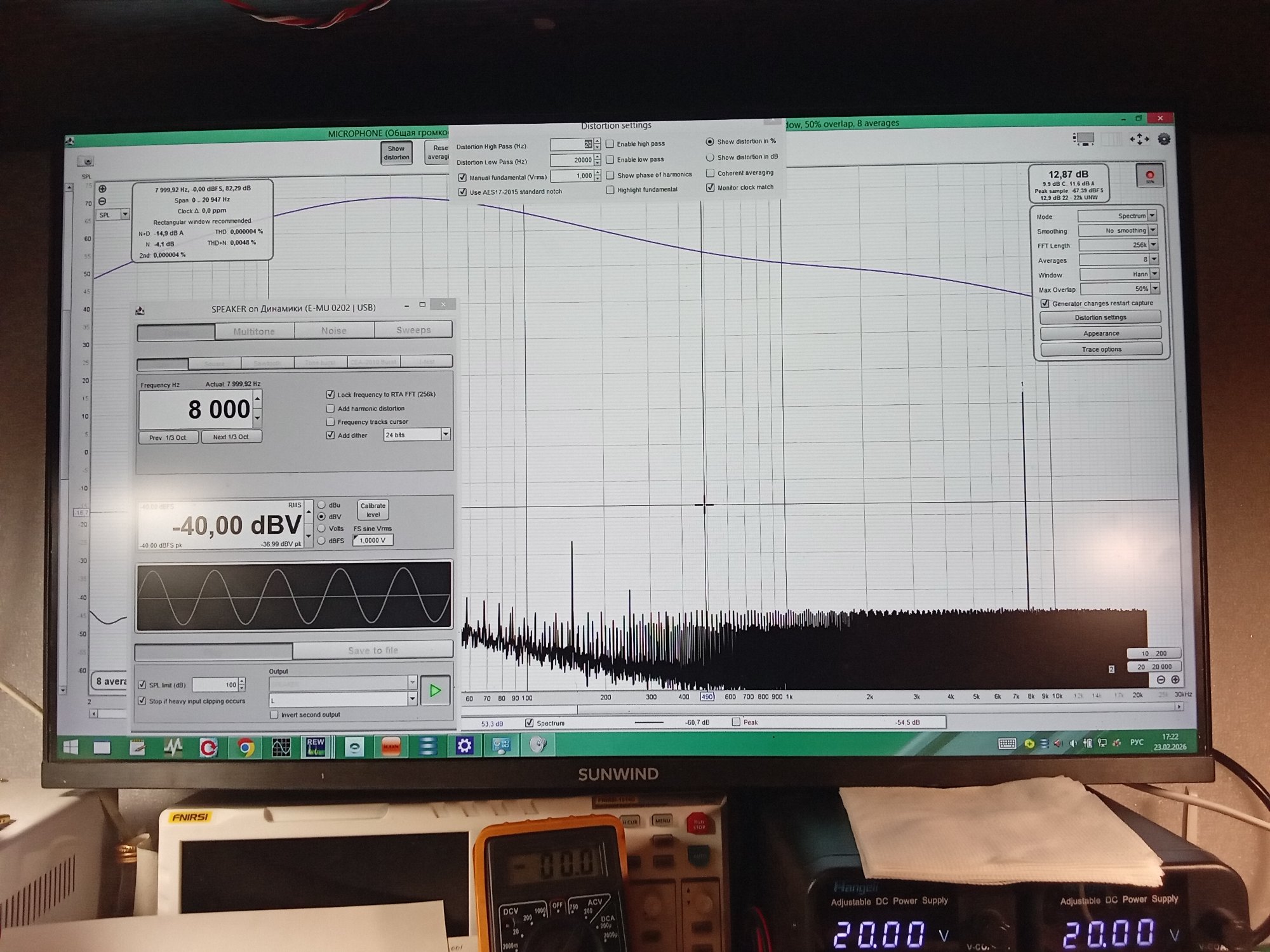
Task: Click the zoom out magnifier near SPL axis
Action: click(102, 201)
